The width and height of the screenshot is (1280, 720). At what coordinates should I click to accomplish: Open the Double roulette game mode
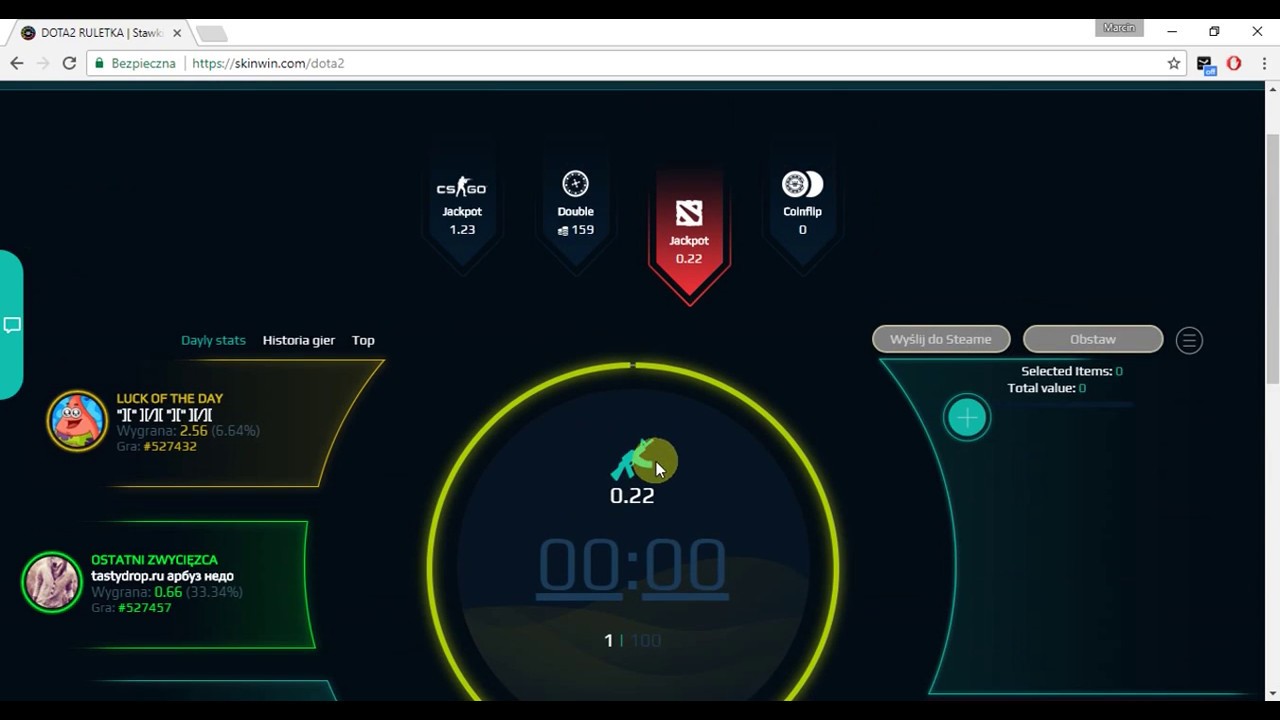(575, 207)
